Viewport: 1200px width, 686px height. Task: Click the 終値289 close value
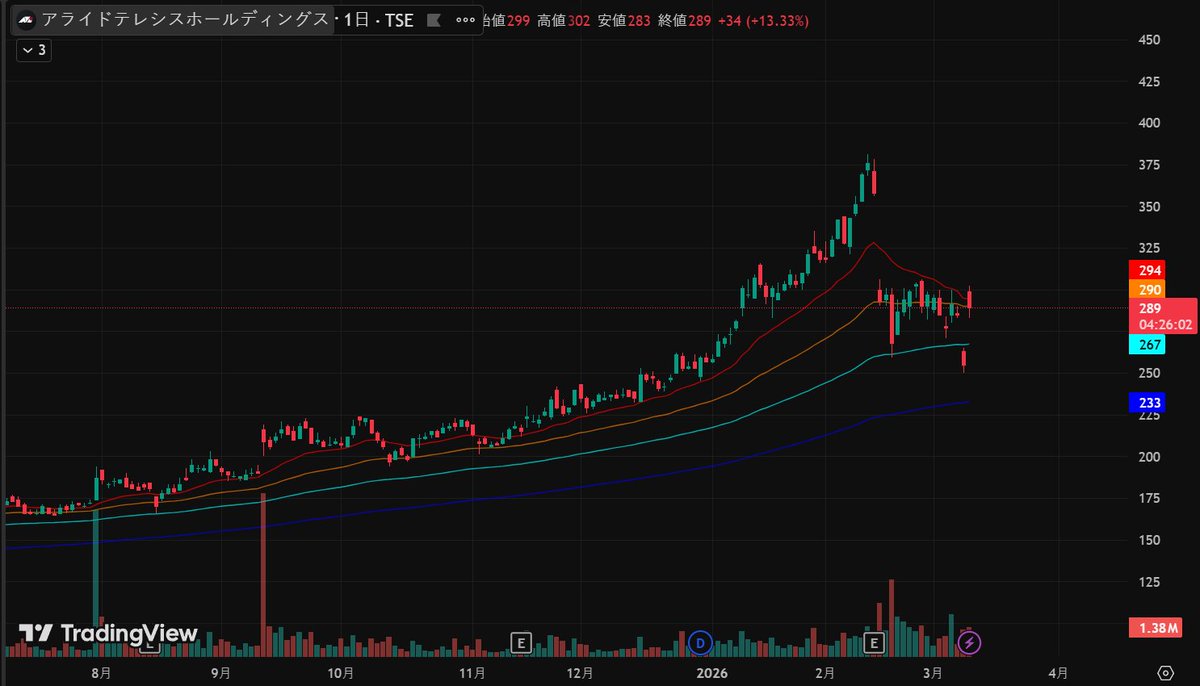(x=685, y=20)
